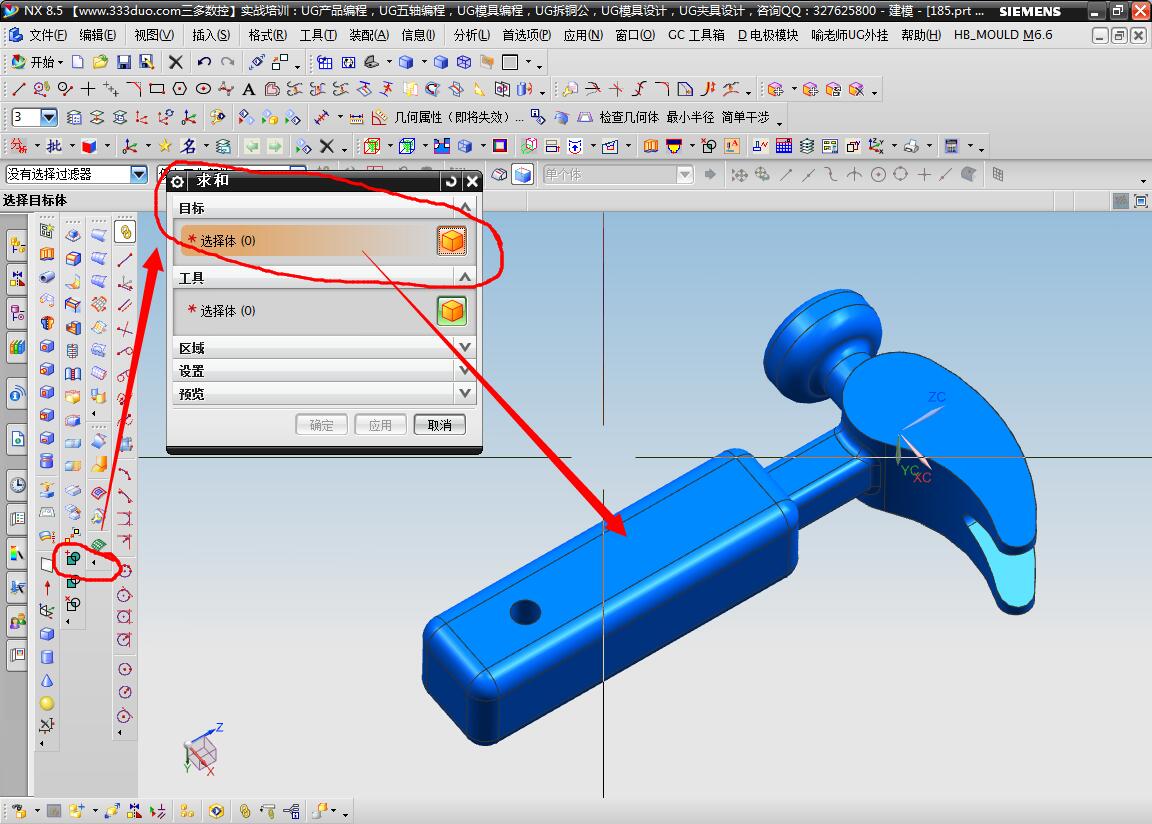Select the Polygon curve tool
Viewport: 1152px width, 824px height.
[x=179, y=90]
